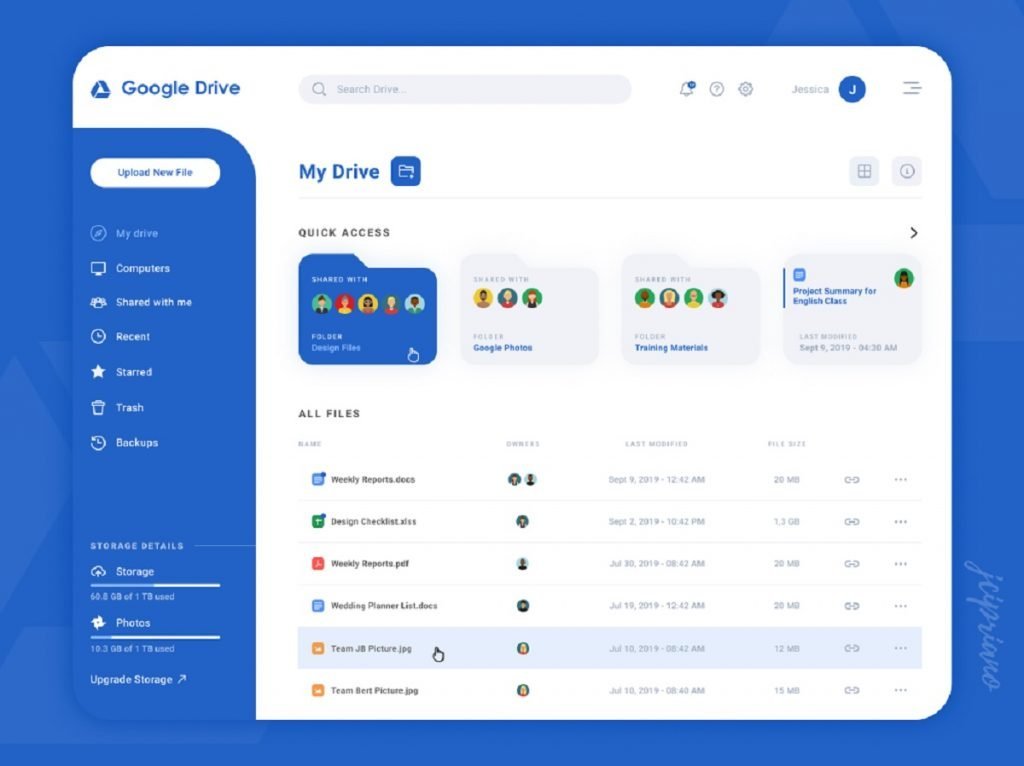This screenshot has height=766, width=1024.
Task: Focus the Search Drive input field
Action: [465, 89]
